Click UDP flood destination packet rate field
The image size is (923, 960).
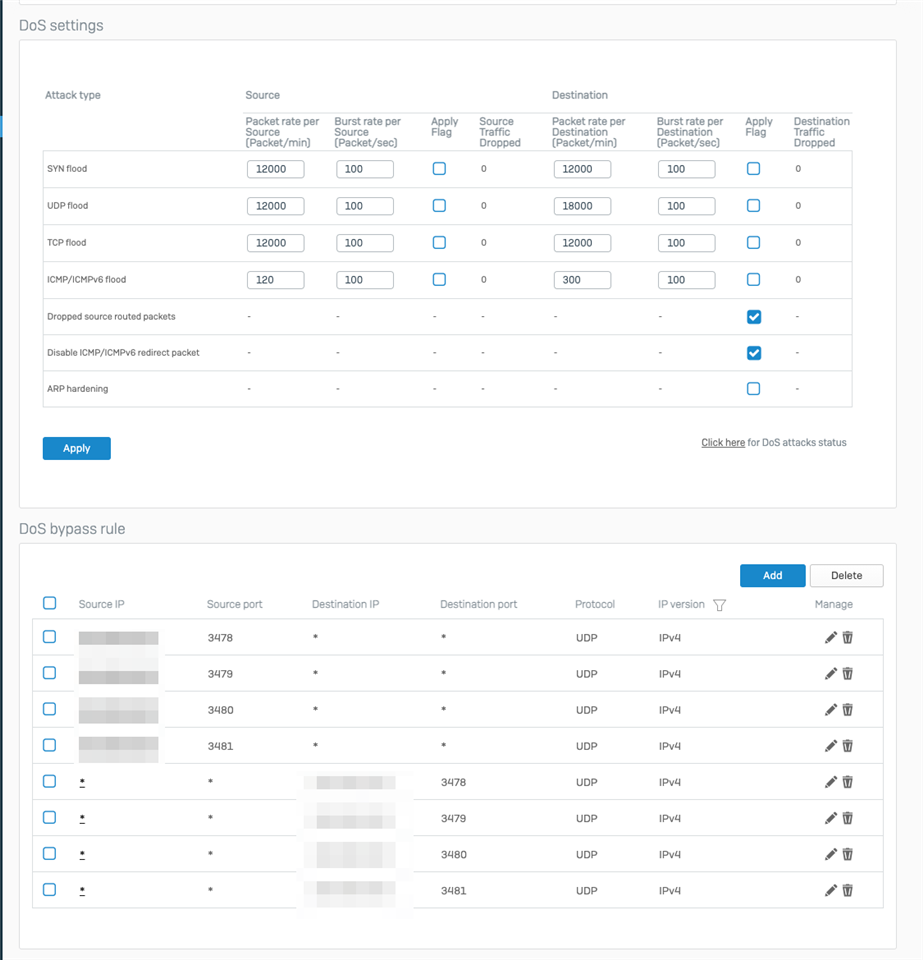point(582,206)
